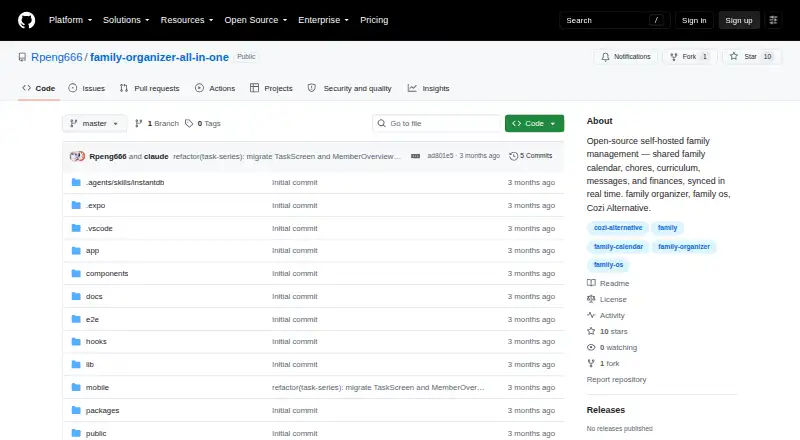Click the family topic tag
Image resolution: width=800 pixels, height=440 pixels.
click(667, 228)
